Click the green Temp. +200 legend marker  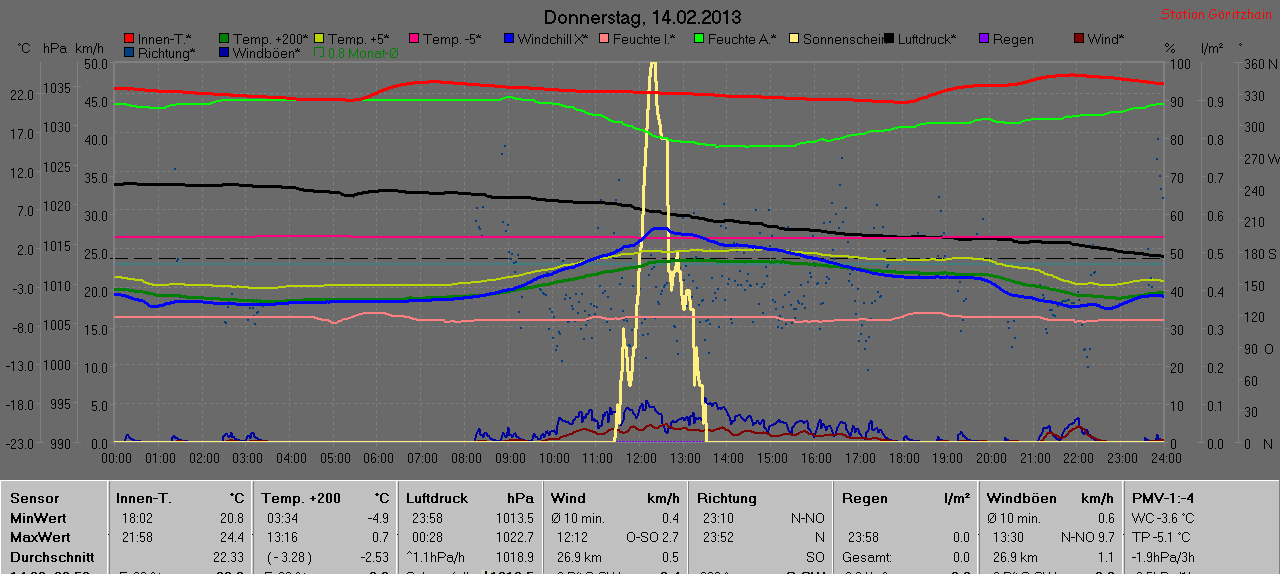click(x=224, y=39)
